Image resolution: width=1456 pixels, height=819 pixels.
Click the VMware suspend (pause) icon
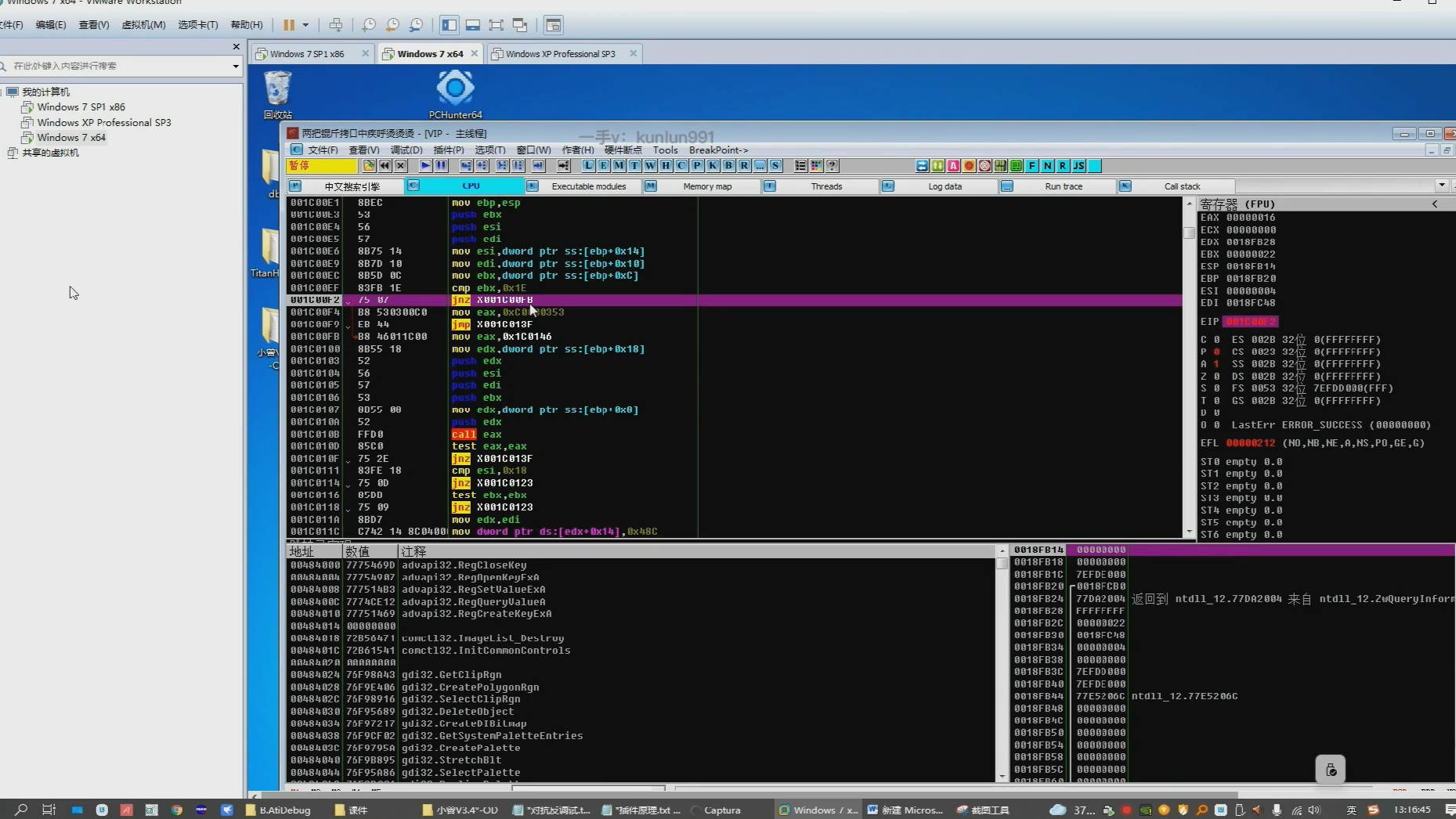point(289,25)
